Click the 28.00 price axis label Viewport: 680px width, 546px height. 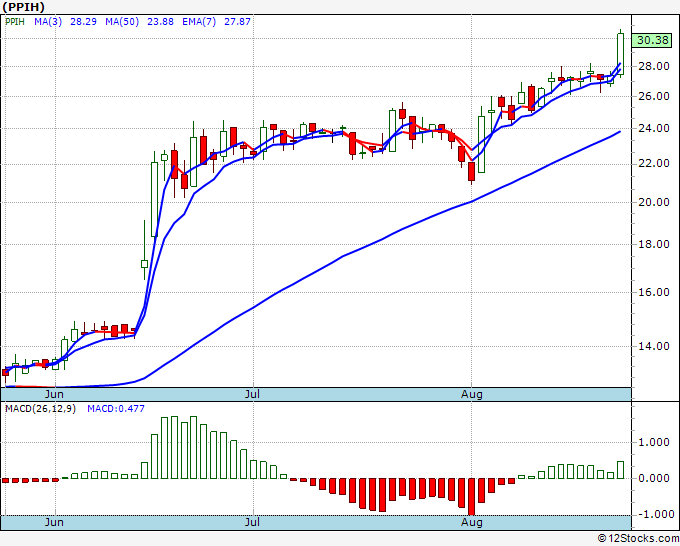[x=653, y=66]
